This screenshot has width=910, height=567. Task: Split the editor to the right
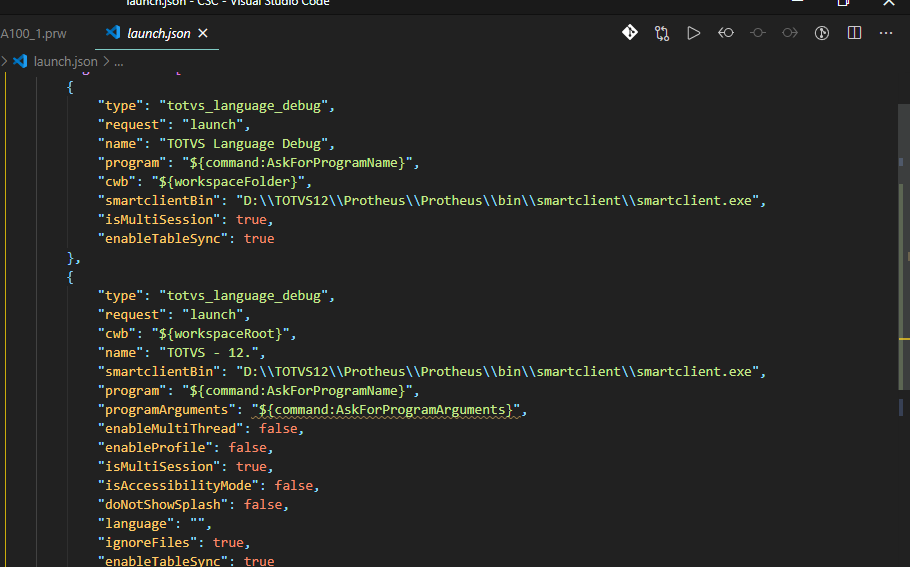[854, 32]
